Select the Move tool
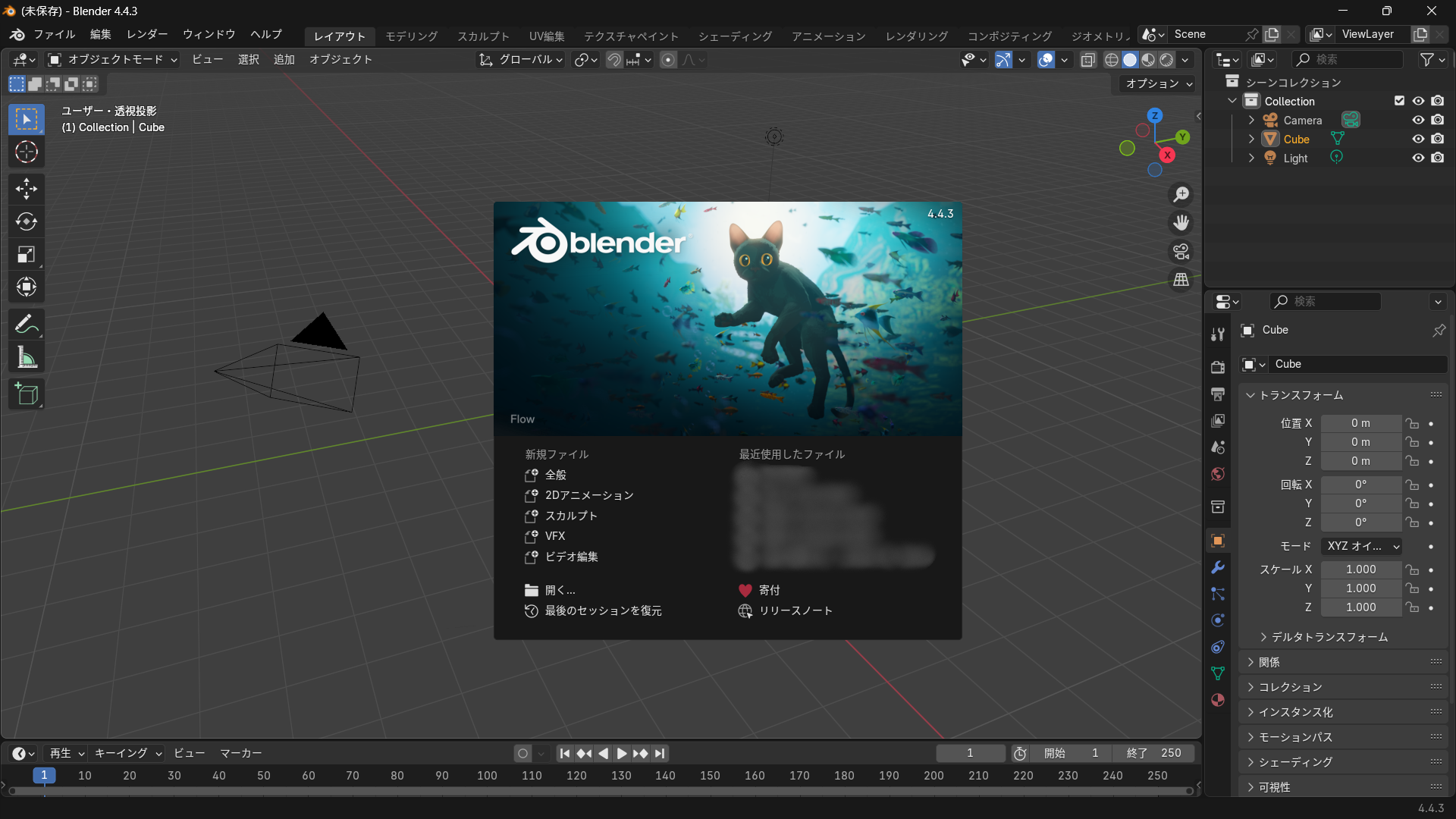Image resolution: width=1456 pixels, height=819 pixels. [x=27, y=189]
